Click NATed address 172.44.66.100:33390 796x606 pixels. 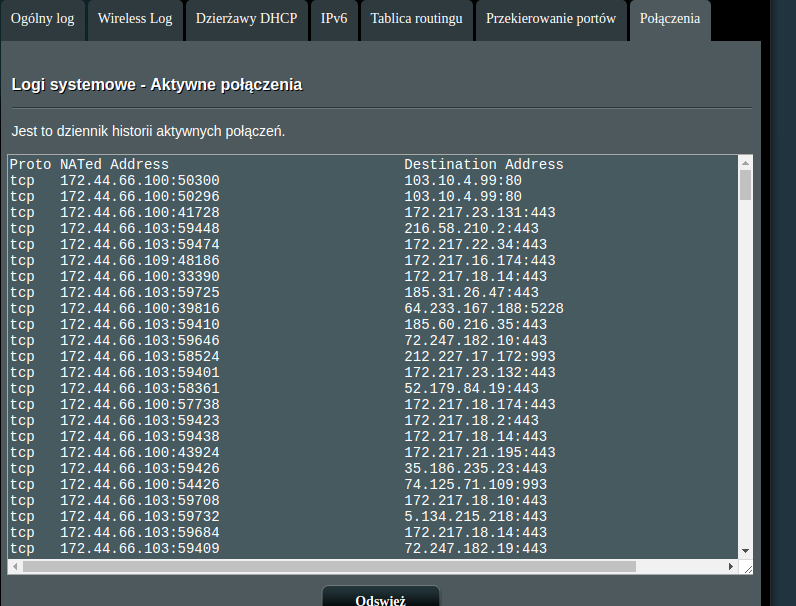click(x=140, y=277)
